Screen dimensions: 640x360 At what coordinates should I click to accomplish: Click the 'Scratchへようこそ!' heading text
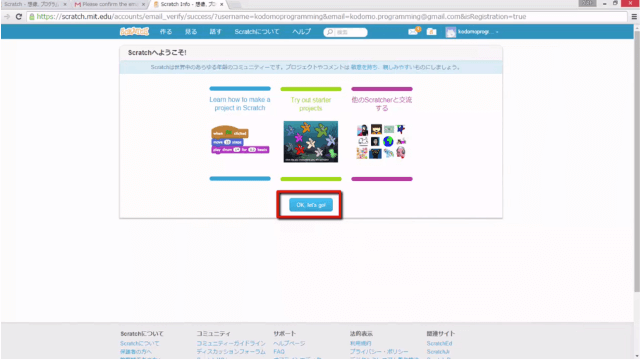tap(157, 53)
